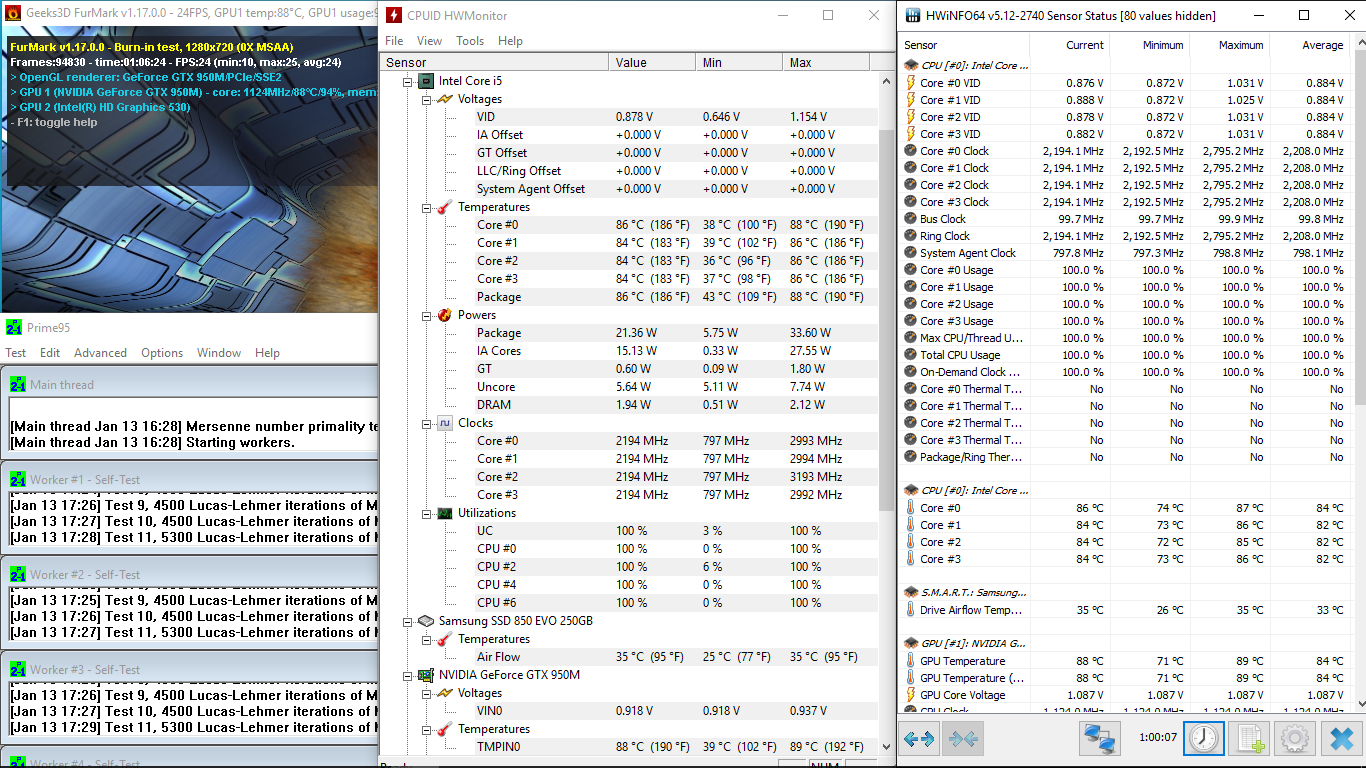Click the Intel Core i5 chip icon in HWMonitor
The image size is (1366, 768).
tap(426, 81)
